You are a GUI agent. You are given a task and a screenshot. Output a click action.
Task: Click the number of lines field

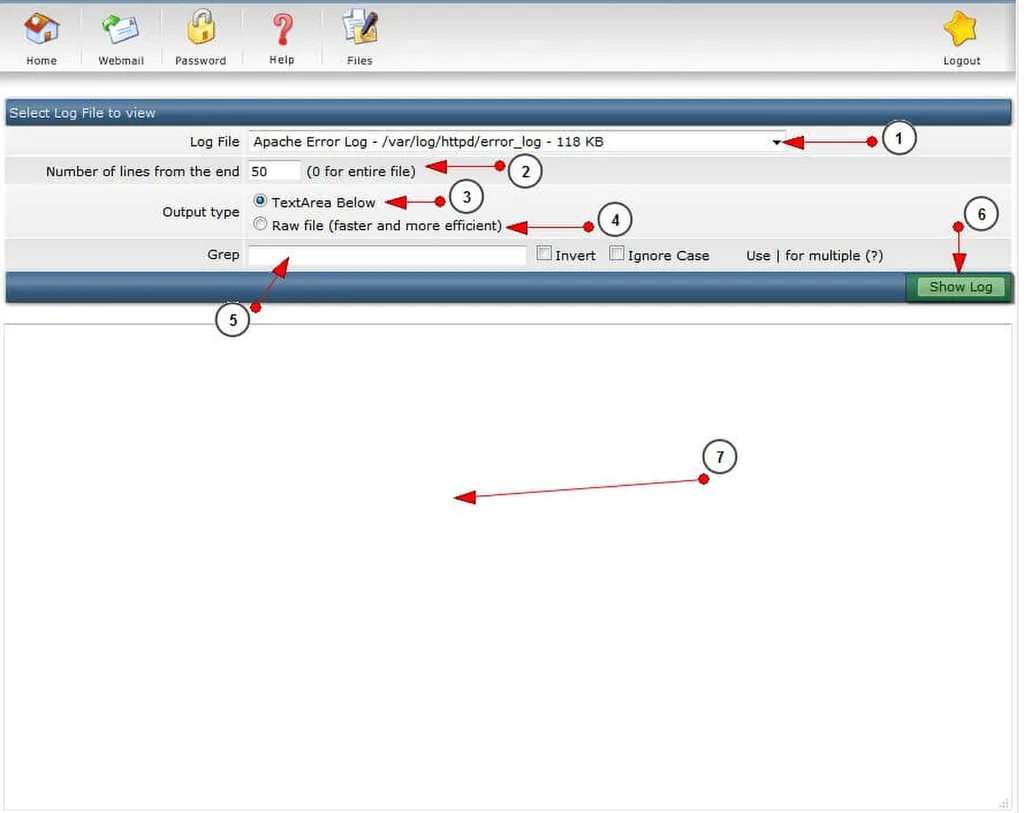click(x=274, y=171)
